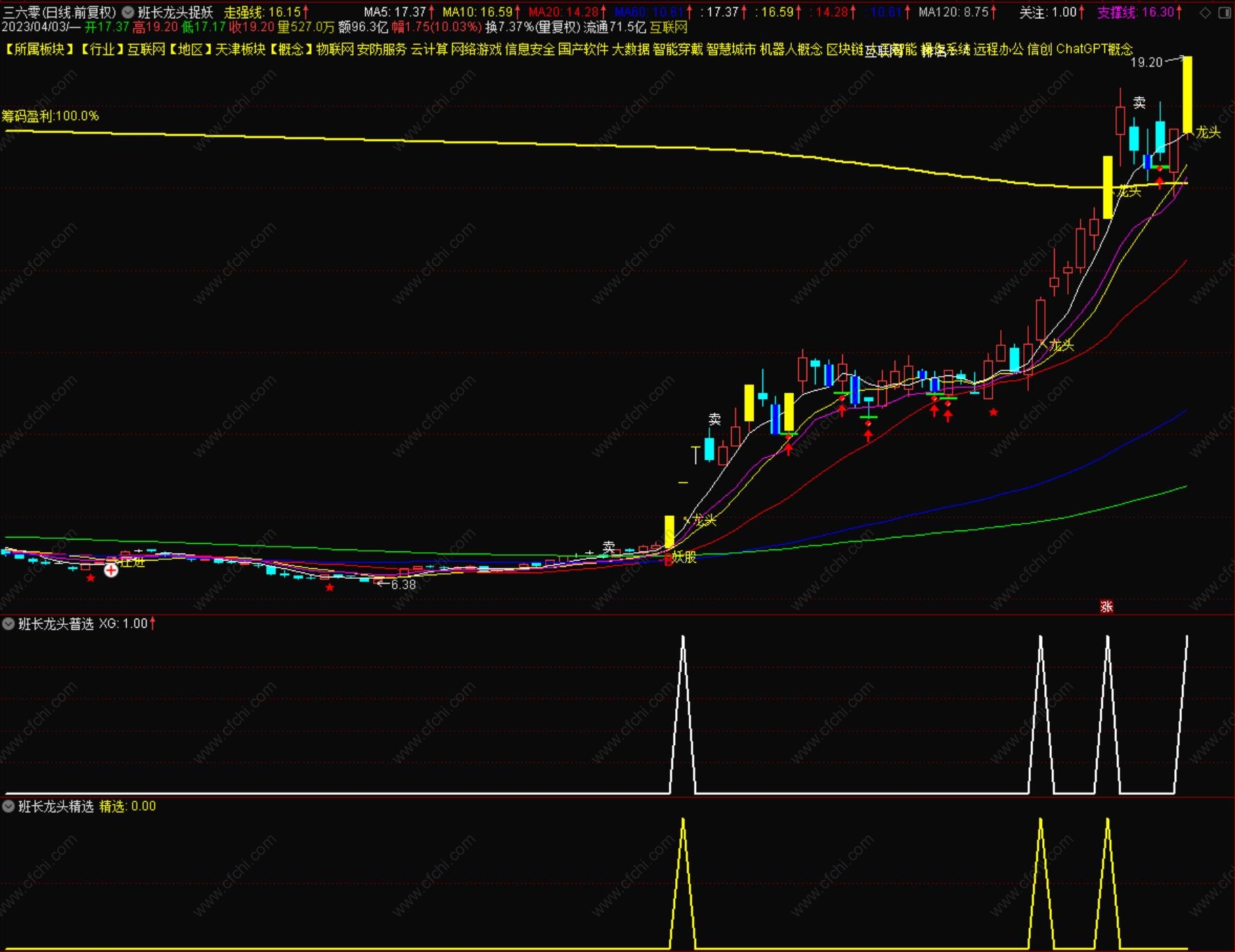This screenshot has width=1235, height=952.
Task: Click the MA120: 8.75 readout
Action: tap(958, 13)
